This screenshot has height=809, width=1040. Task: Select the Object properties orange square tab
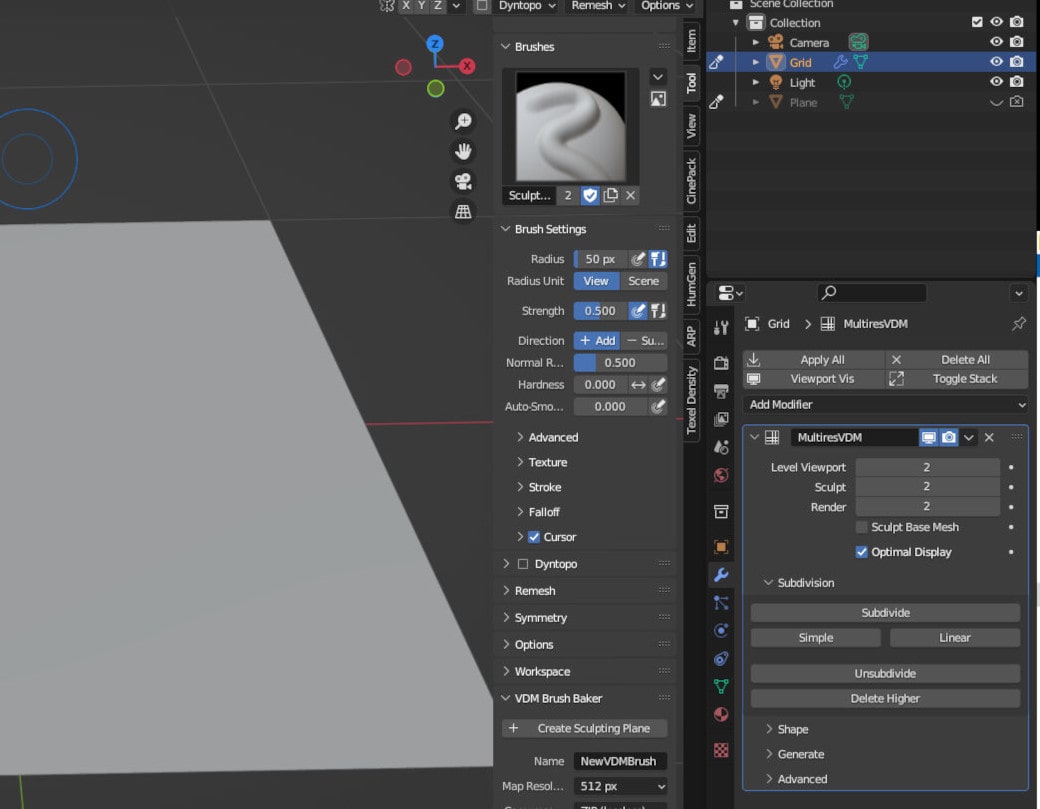coord(721,546)
